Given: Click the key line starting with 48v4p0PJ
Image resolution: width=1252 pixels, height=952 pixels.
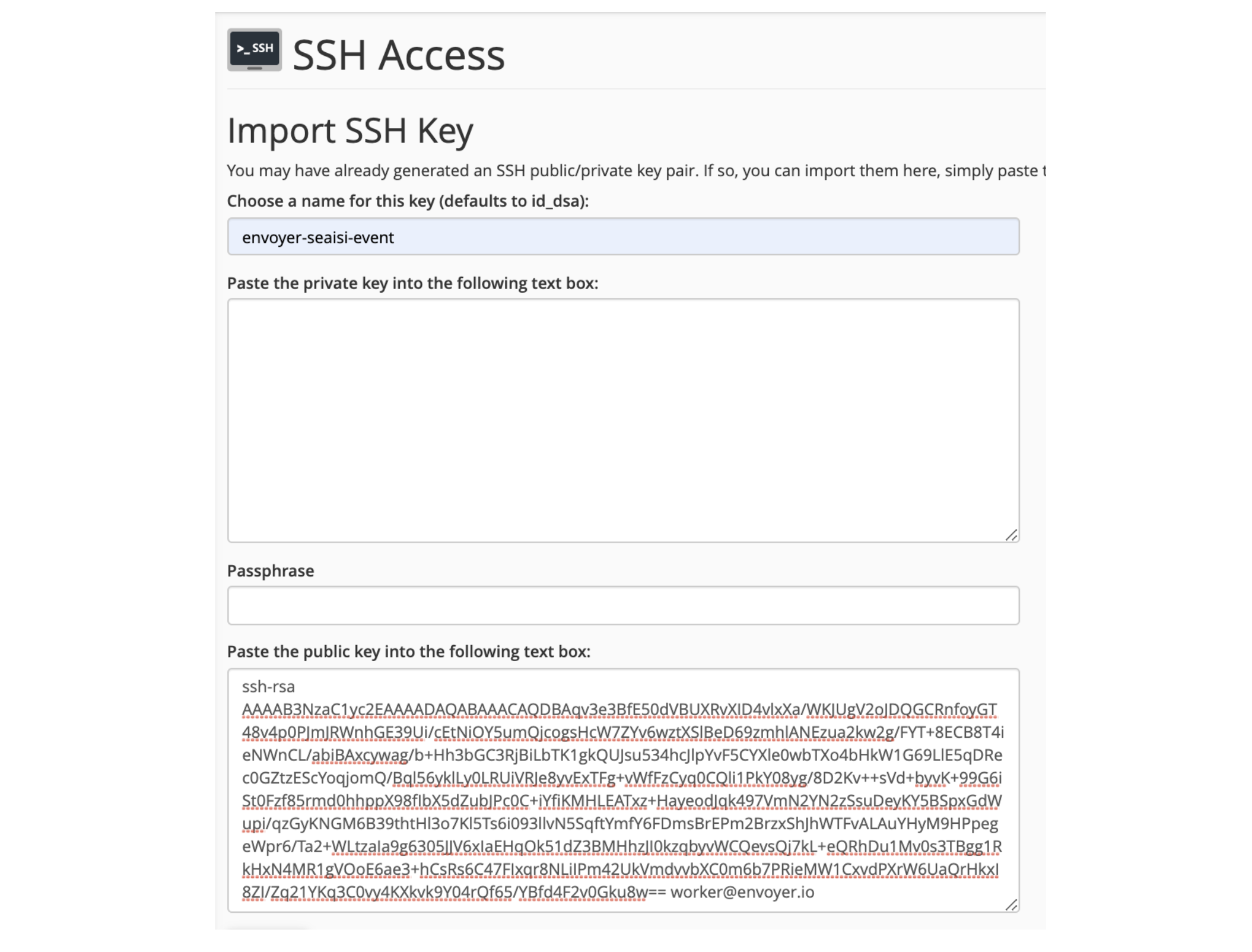Looking at the screenshot, I should point(622,732).
